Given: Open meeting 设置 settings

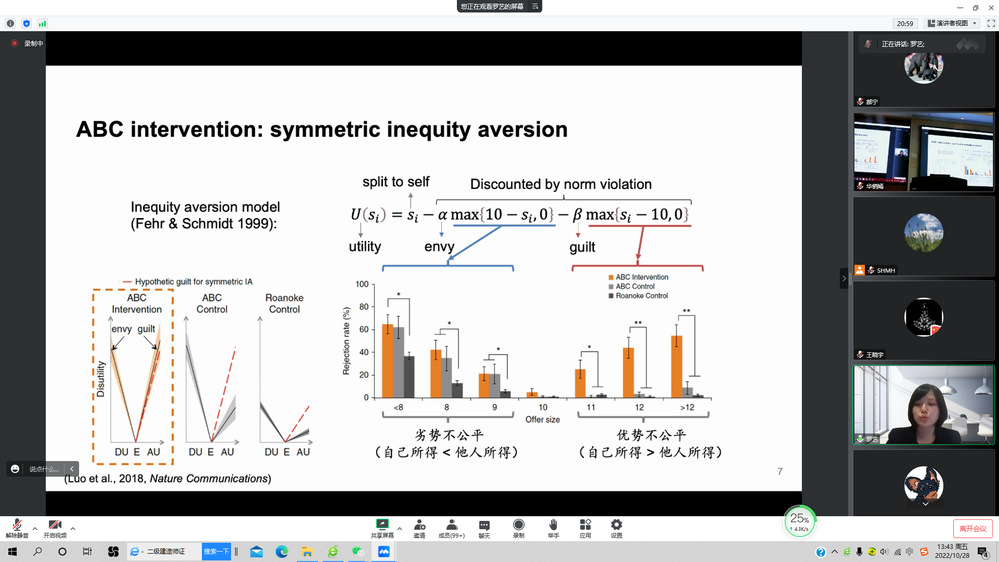Looking at the screenshot, I should click(x=616, y=527).
